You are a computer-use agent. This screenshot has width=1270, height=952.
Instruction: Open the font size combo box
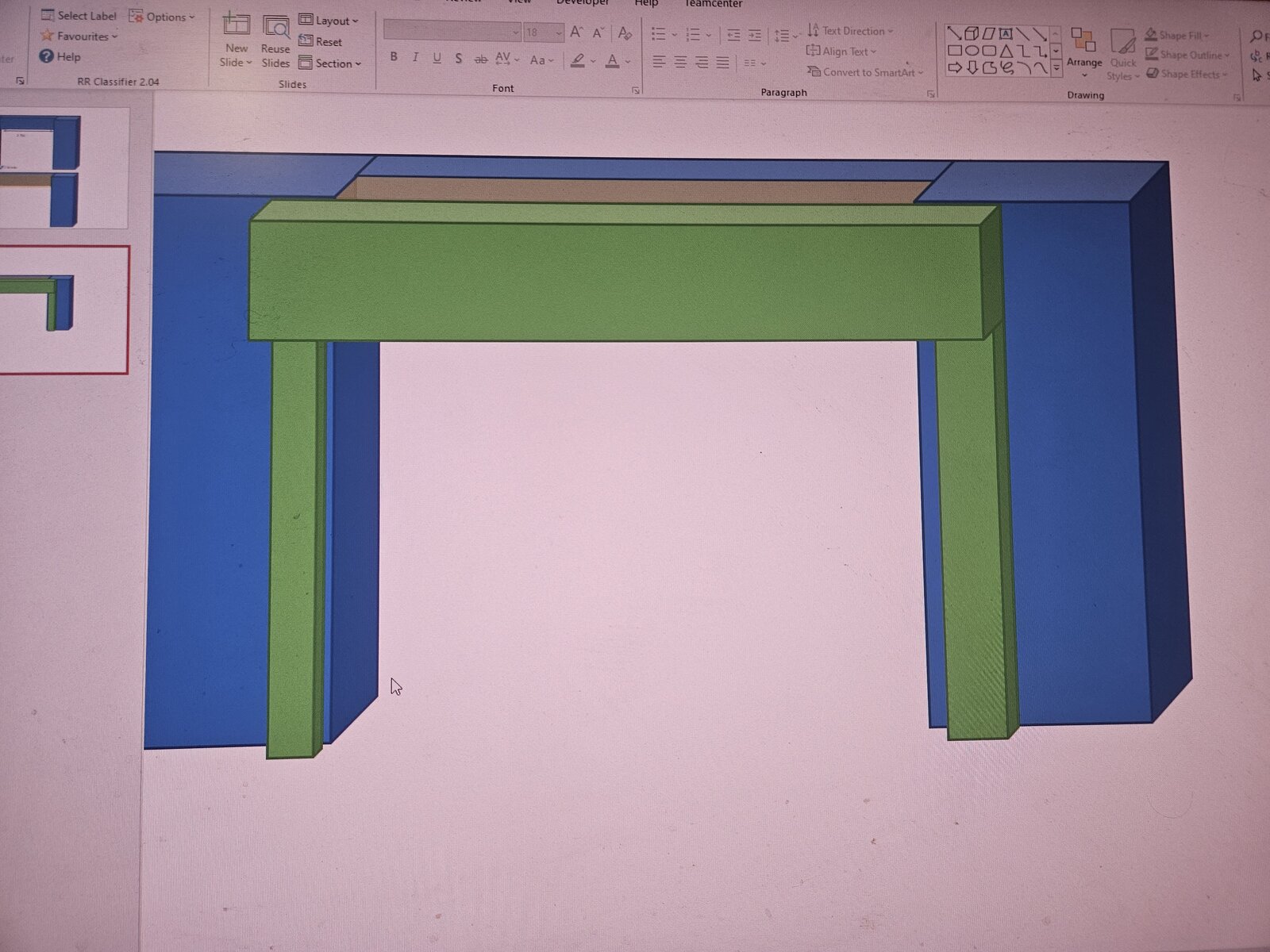pyautogui.click(x=543, y=33)
